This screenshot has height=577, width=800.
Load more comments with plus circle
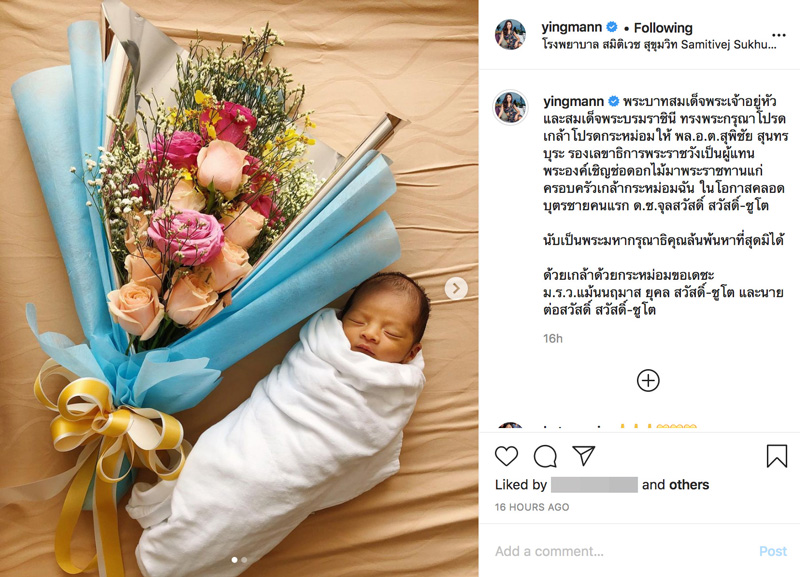coord(648,381)
